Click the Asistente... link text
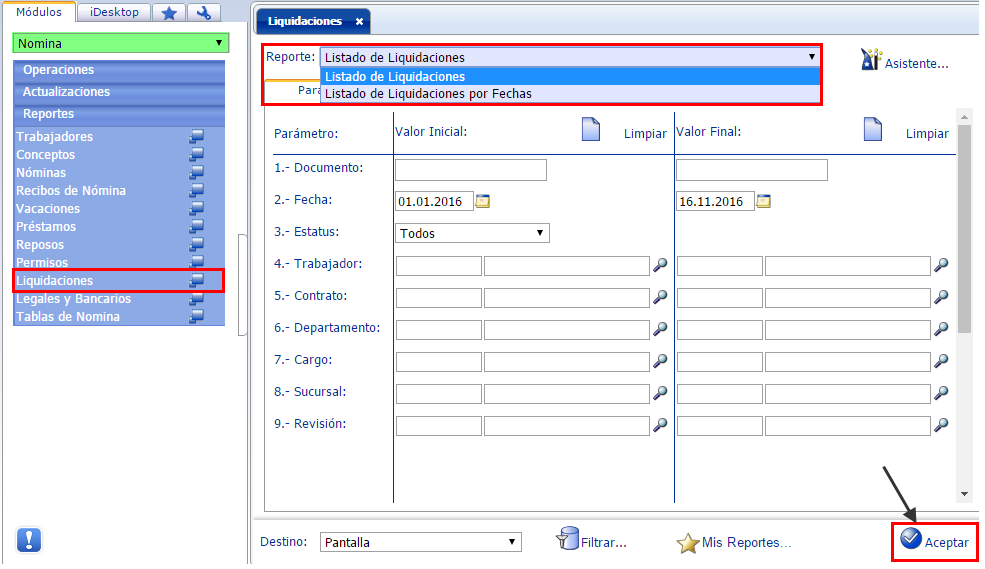 [917, 63]
